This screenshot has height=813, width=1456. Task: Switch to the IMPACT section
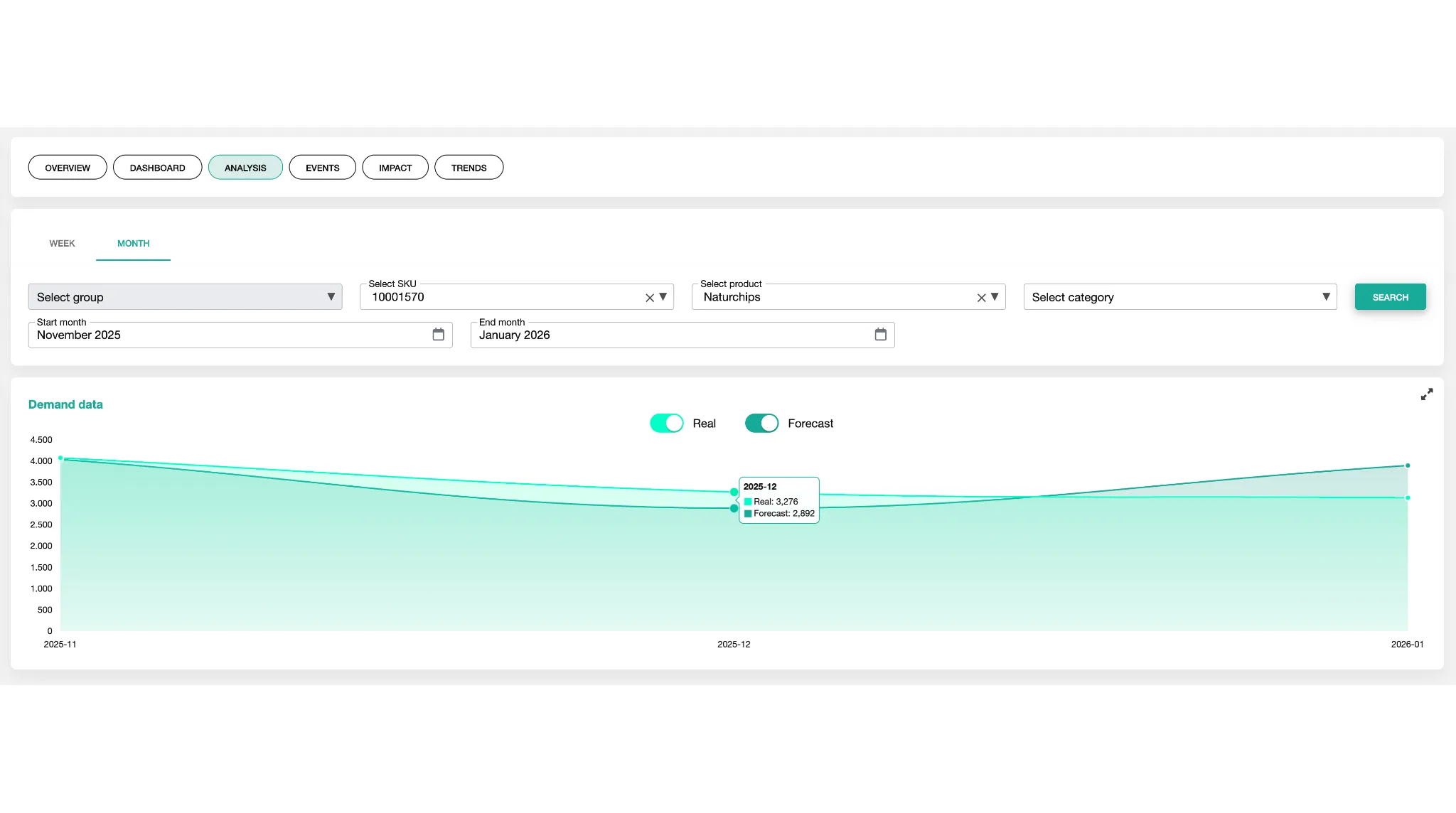(395, 167)
